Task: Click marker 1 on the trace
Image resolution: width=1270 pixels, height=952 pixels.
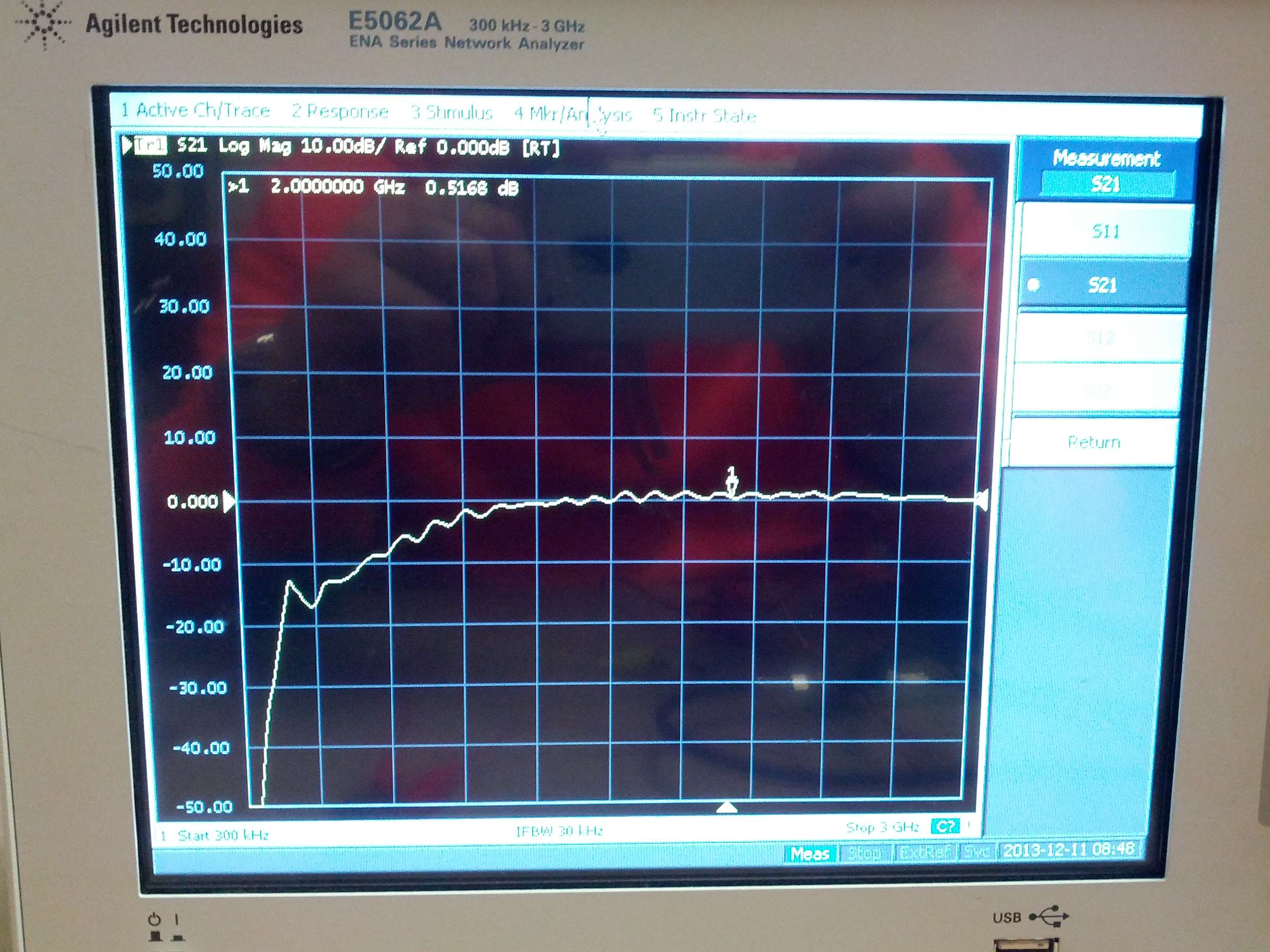Action: [x=731, y=485]
